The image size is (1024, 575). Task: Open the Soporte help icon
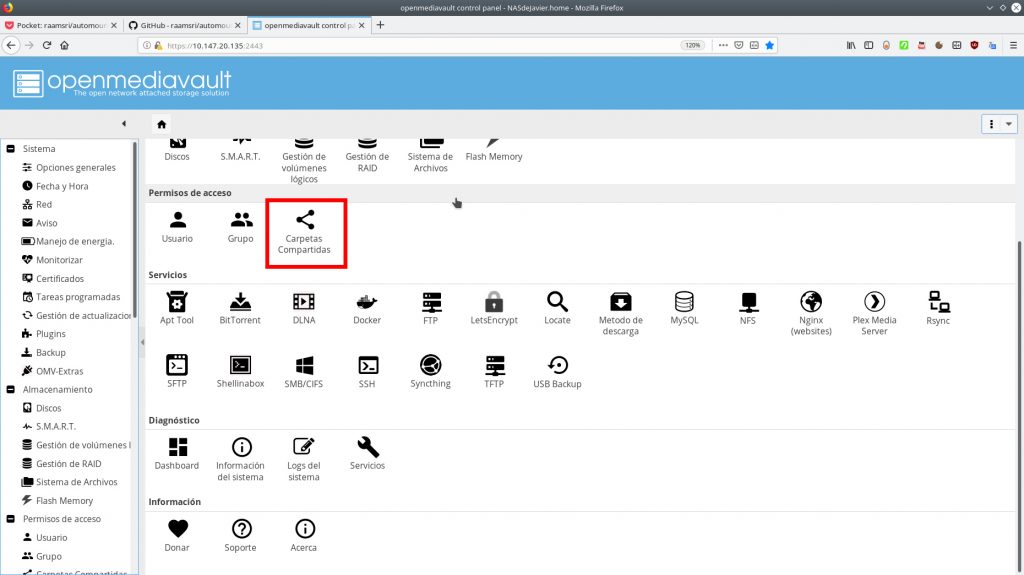click(240, 535)
